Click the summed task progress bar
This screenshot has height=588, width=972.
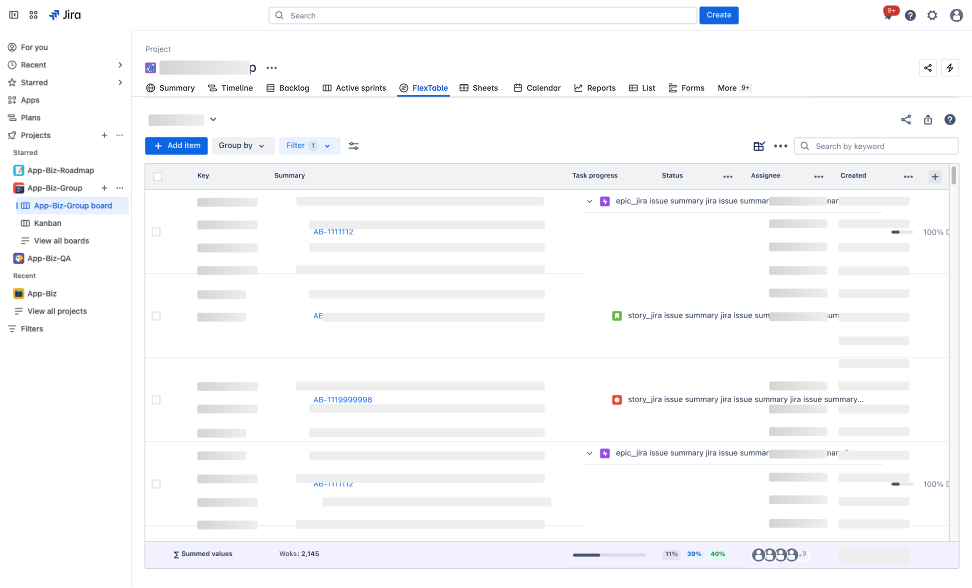609,555
